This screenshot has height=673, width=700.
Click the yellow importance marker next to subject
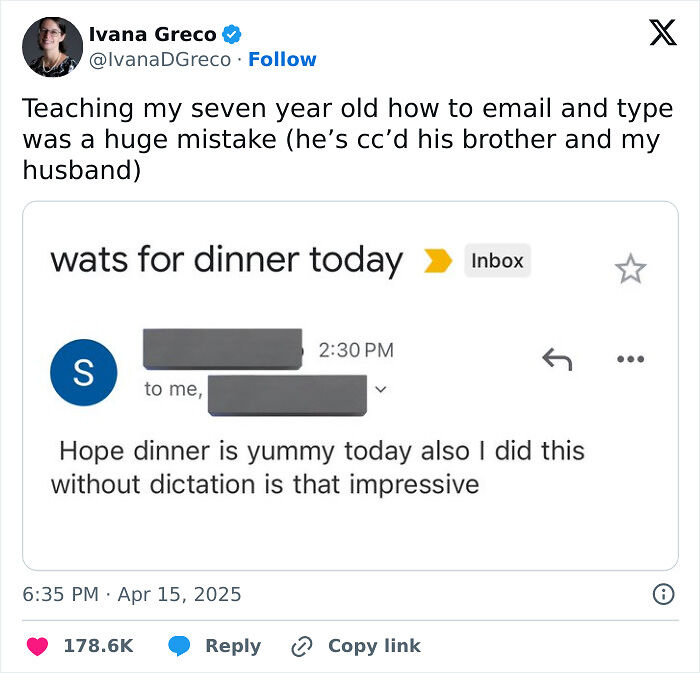(x=438, y=262)
